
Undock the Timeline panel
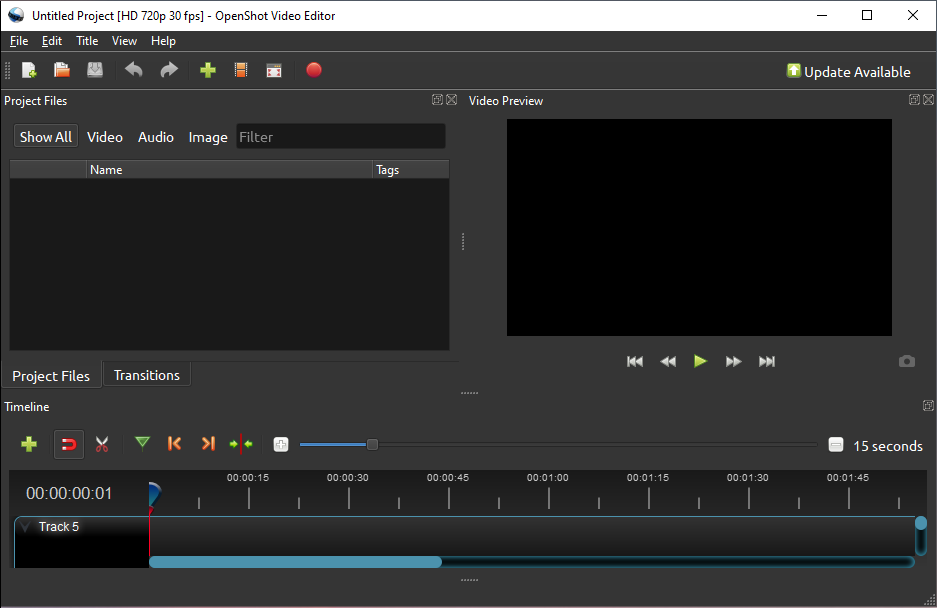click(928, 405)
